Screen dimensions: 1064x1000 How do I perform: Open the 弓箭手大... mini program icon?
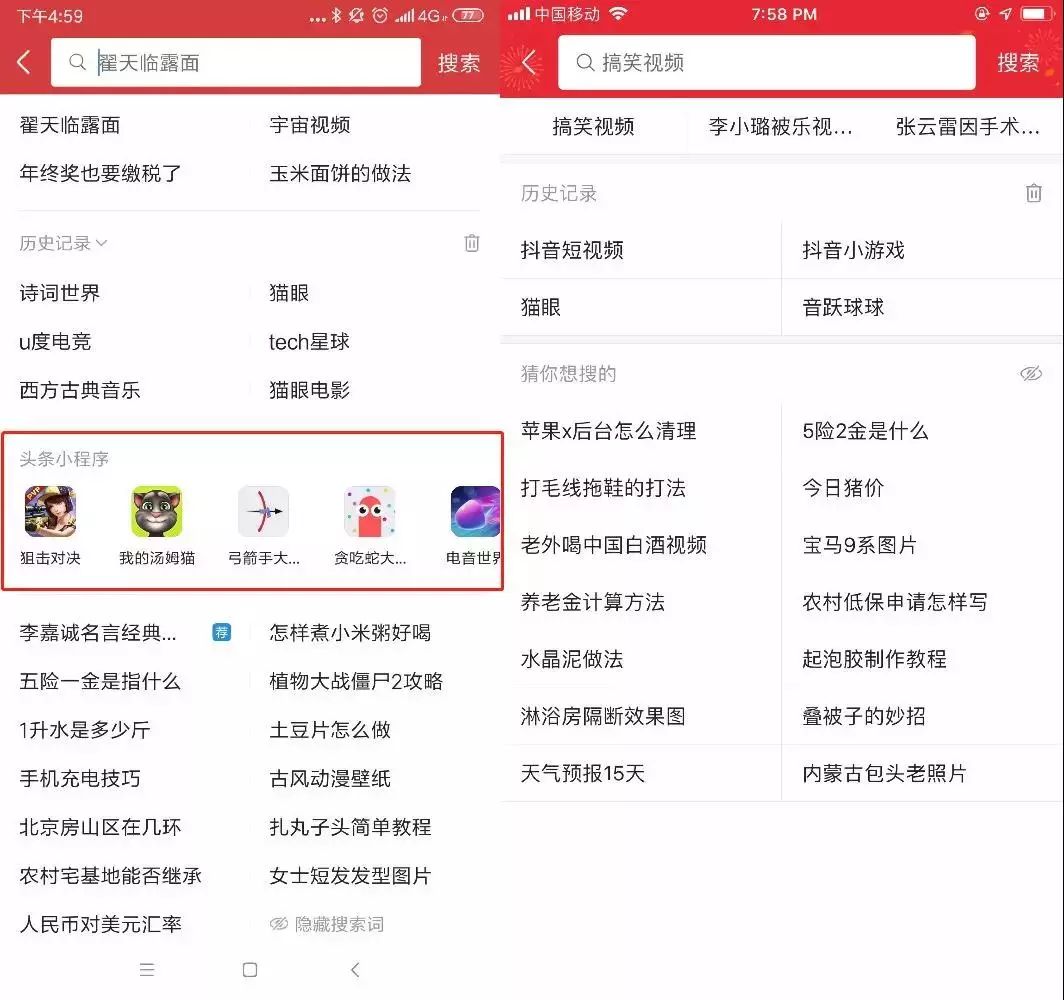pyautogui.click(x=263, y=512)
